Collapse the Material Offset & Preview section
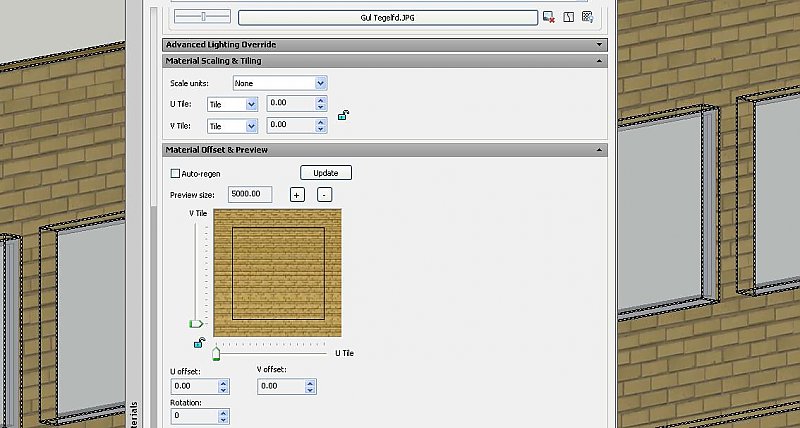800x428 pixels. [385, 150]
